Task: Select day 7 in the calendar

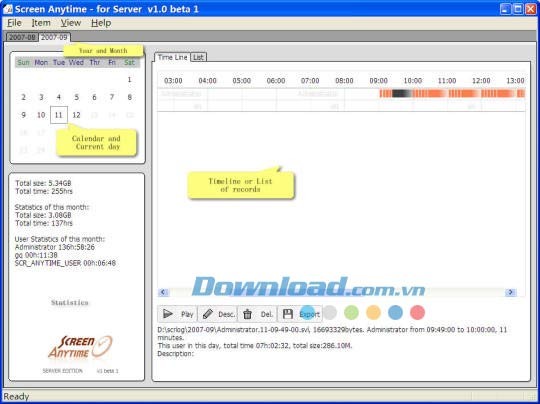Action: (x=112, y=97)
